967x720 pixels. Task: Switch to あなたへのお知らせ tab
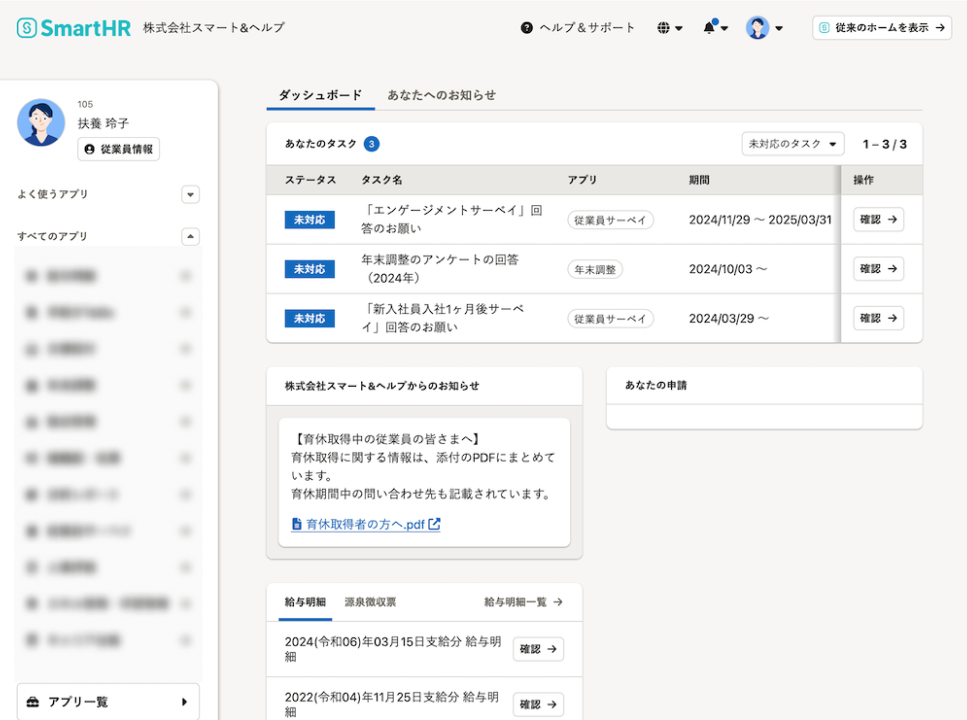pos(442,95)
